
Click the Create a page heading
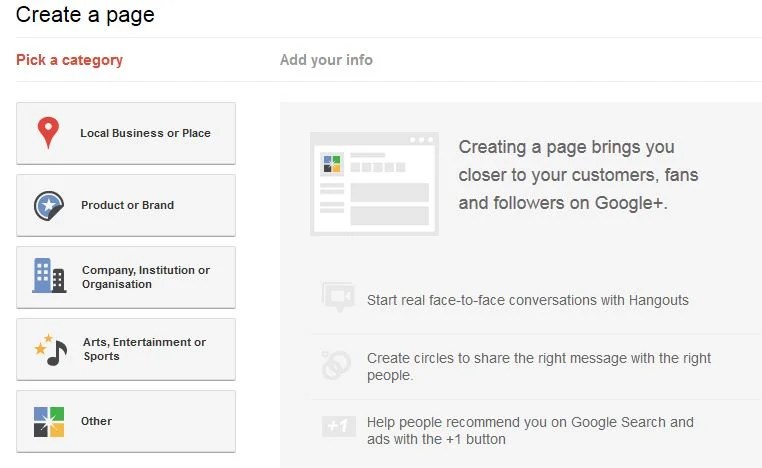click(x=85, y=15)
